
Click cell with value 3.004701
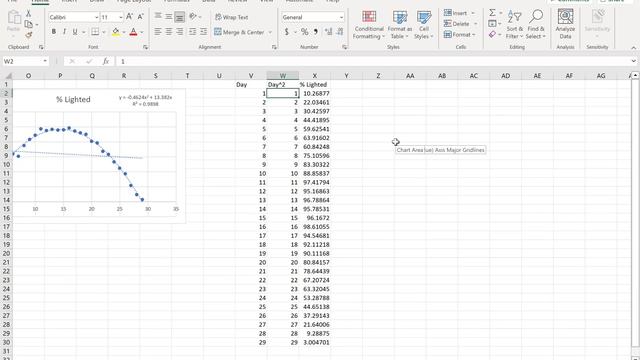[315, 342]
